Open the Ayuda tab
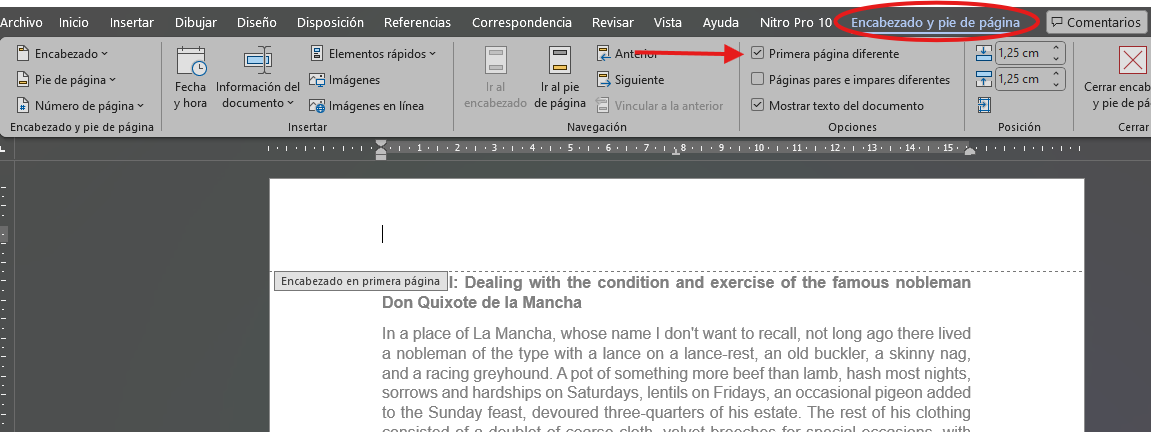This screenshot has height=432, width=1151. click(721, 23)
